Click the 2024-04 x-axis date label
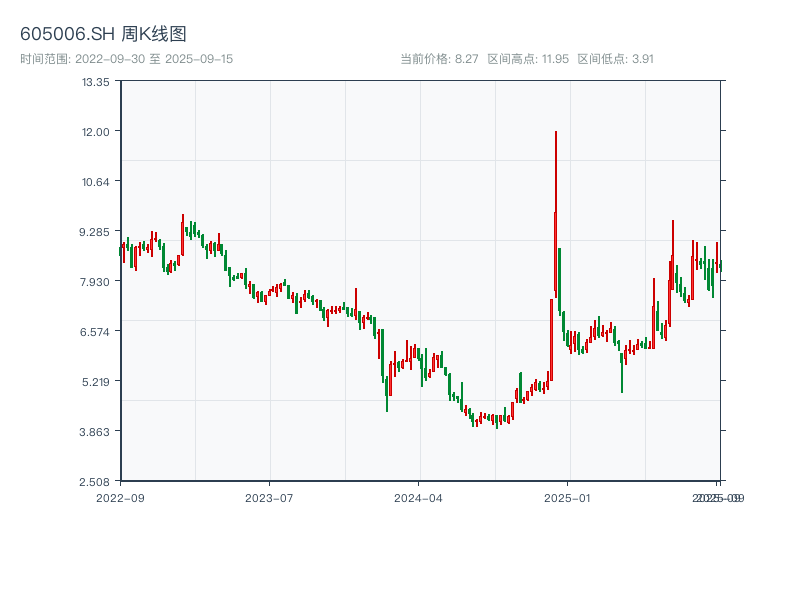The width and height of the screenshot is (800, 600). [x=419, y=497]
